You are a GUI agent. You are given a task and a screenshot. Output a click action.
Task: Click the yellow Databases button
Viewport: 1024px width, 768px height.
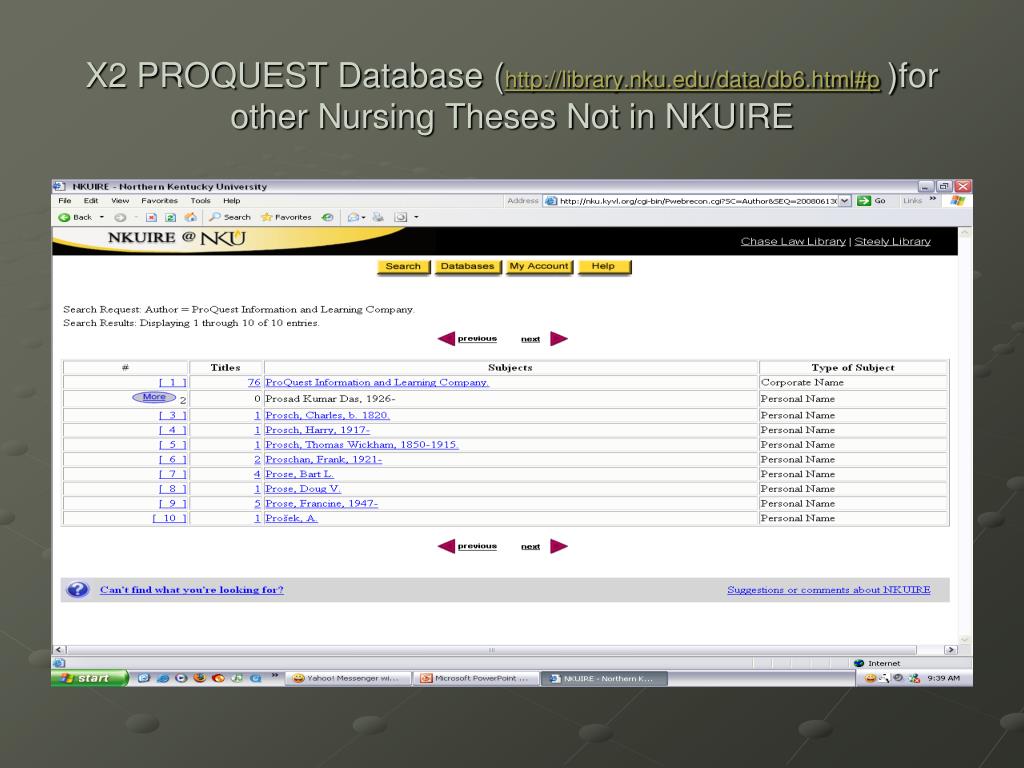pyautogui.click(x=468, y=266)
